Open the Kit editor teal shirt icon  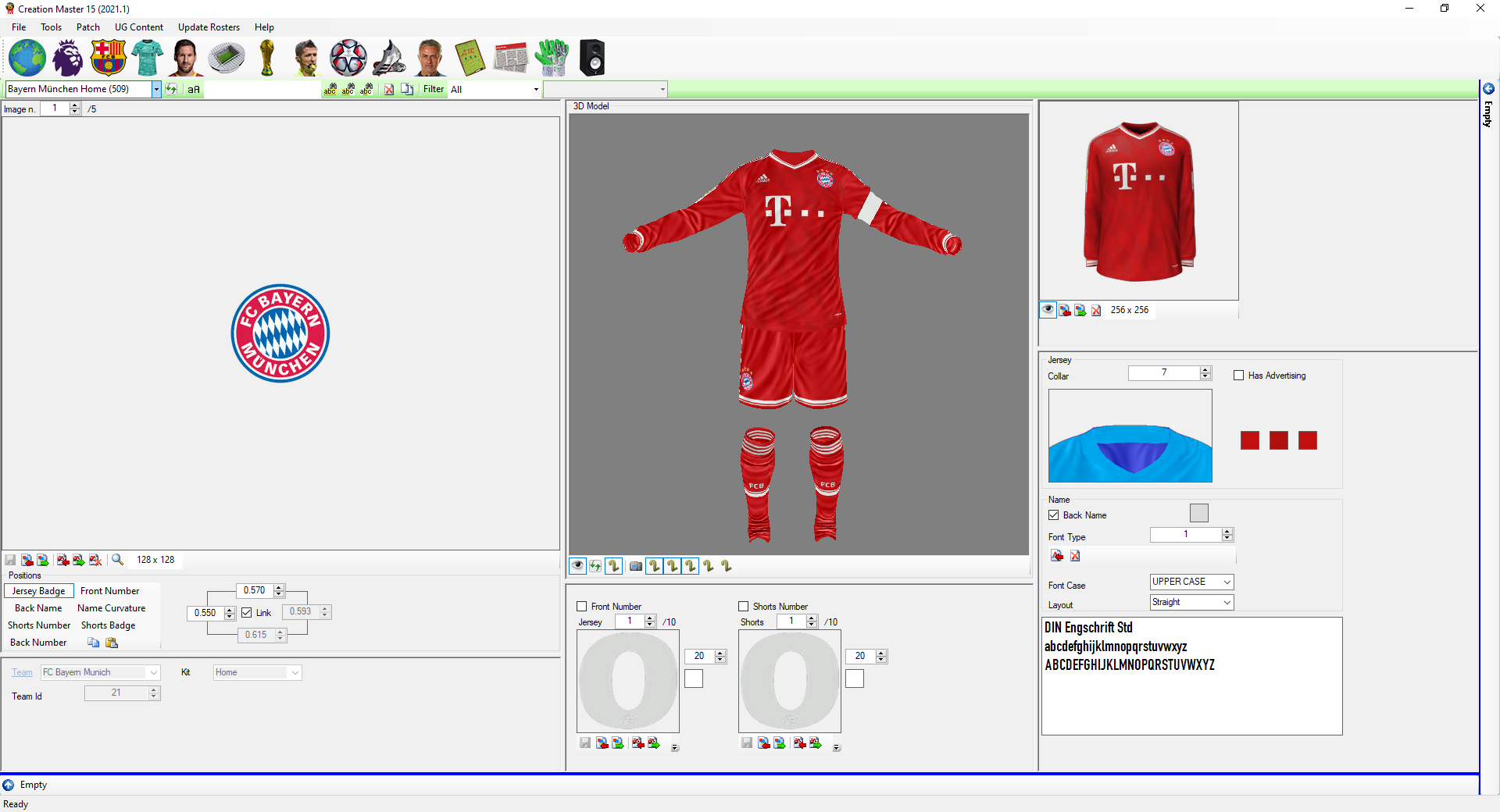tap(147, 58)
